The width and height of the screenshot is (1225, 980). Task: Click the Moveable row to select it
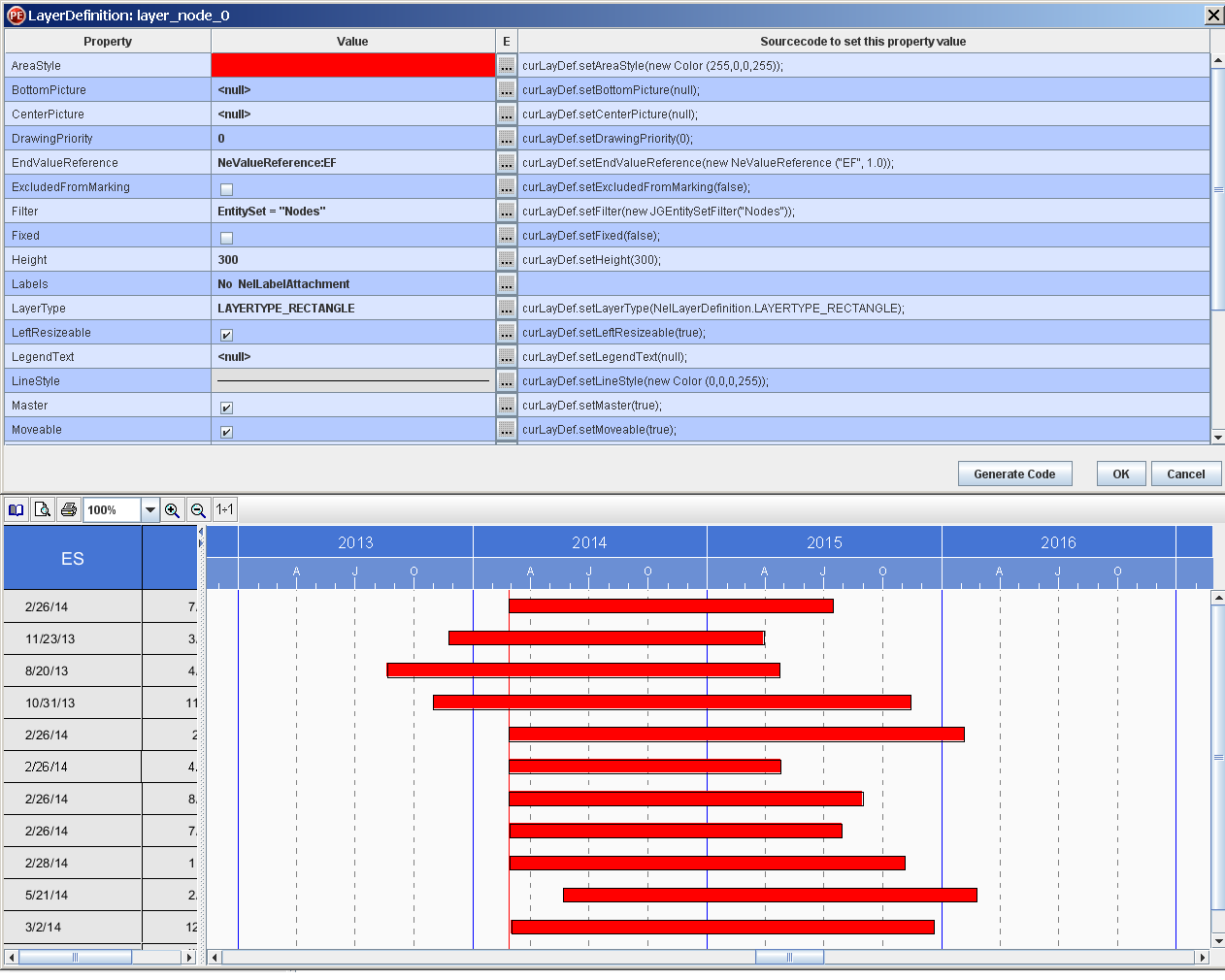(x=107, y=429)
